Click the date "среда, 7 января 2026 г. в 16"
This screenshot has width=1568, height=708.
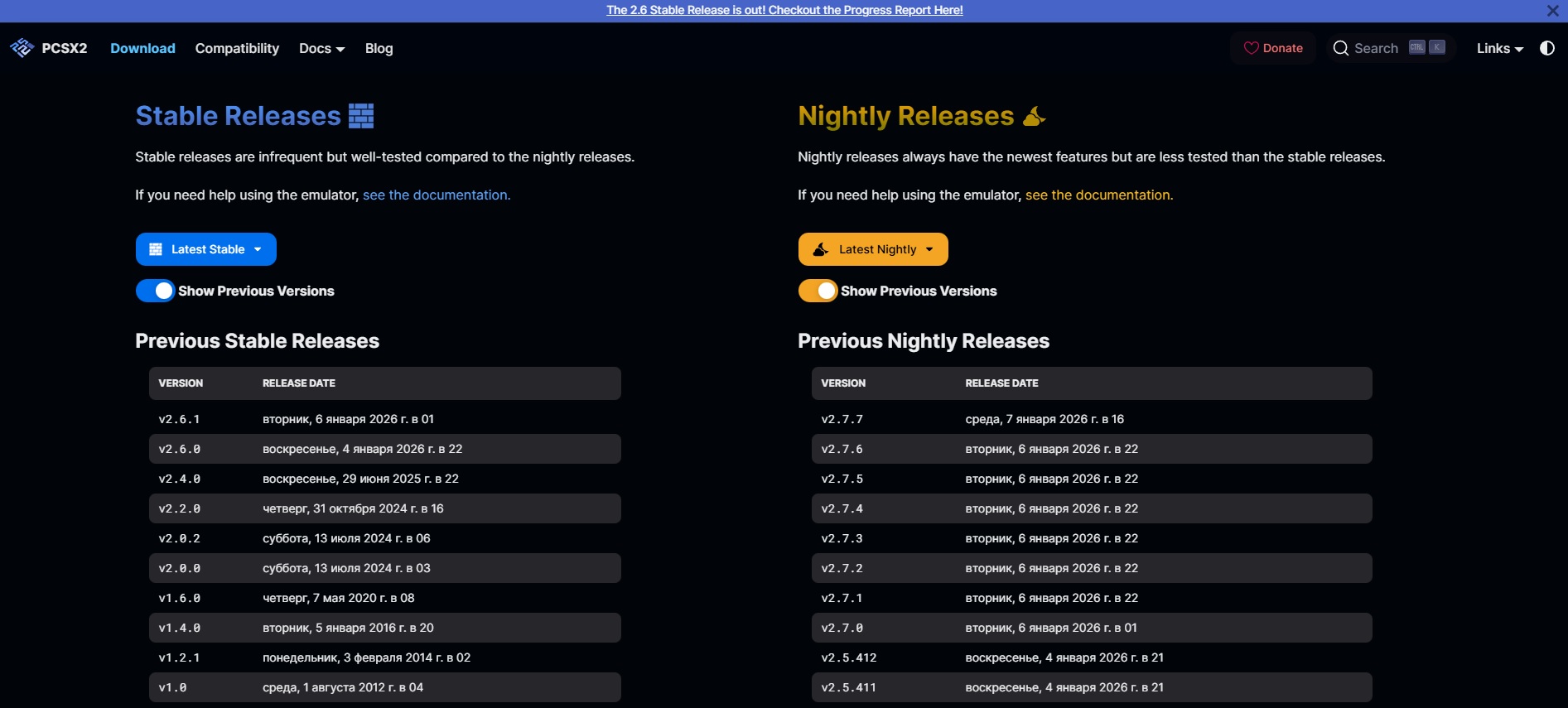point(1045,419)
